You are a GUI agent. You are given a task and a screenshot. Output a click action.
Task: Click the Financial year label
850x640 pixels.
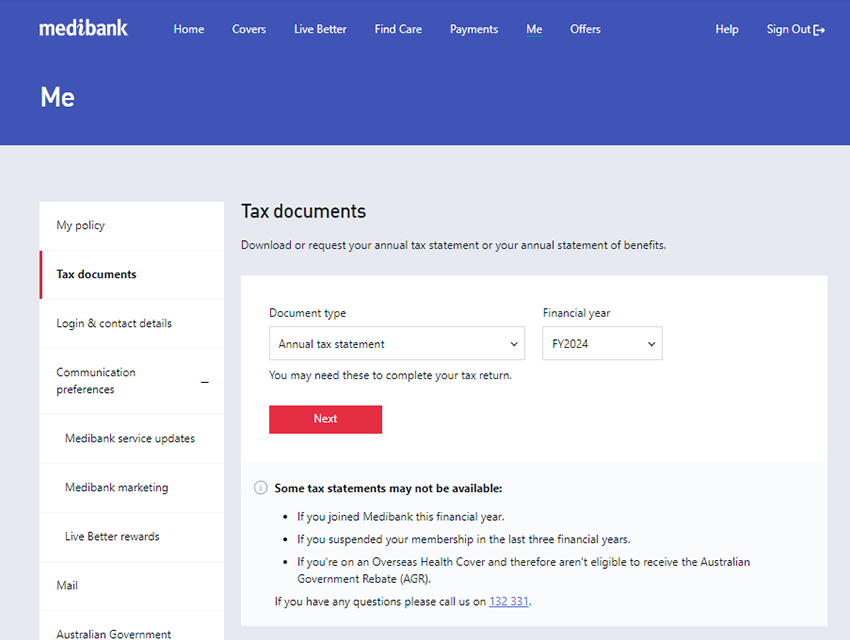576,313
